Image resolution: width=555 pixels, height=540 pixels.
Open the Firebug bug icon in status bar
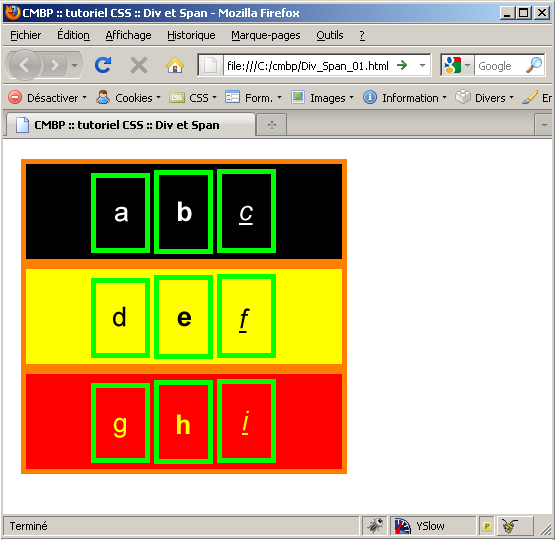[x=374, y=526]
